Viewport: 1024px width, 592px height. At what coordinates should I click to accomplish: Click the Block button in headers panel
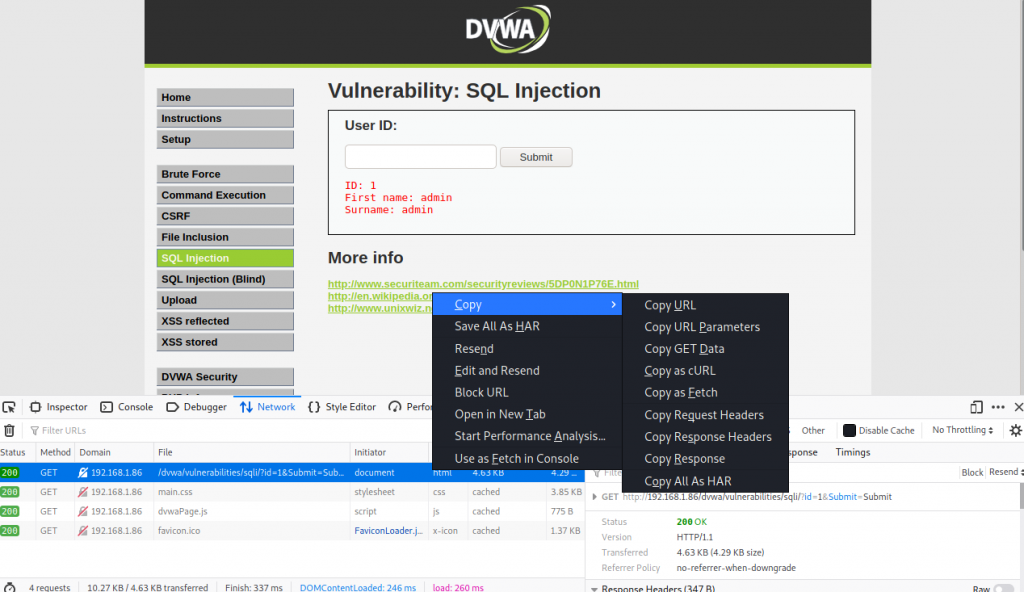[x=972, y=472]
